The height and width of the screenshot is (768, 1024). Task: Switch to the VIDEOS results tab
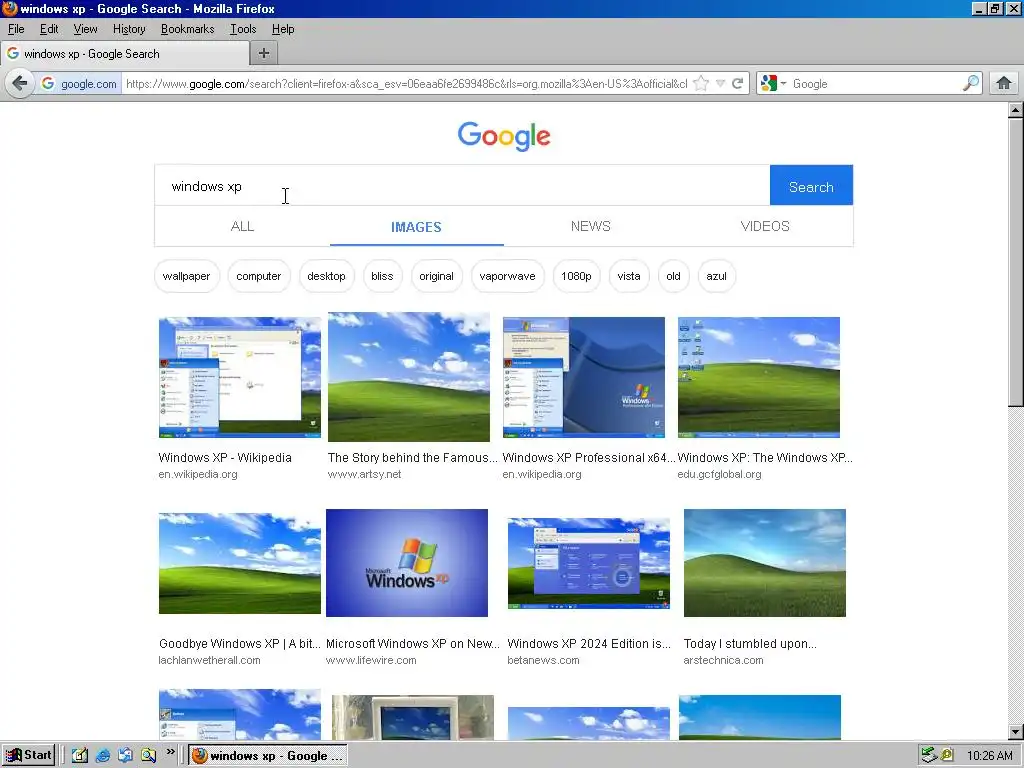click(x=765, y=226)
